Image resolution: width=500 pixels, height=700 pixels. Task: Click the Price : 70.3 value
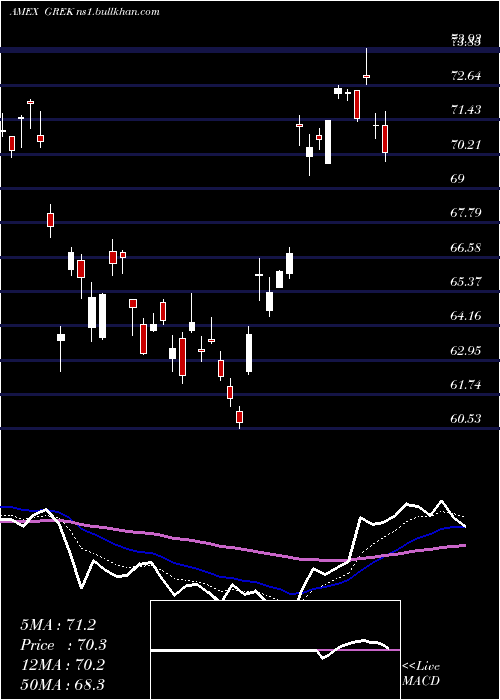[x=63, y=645]
